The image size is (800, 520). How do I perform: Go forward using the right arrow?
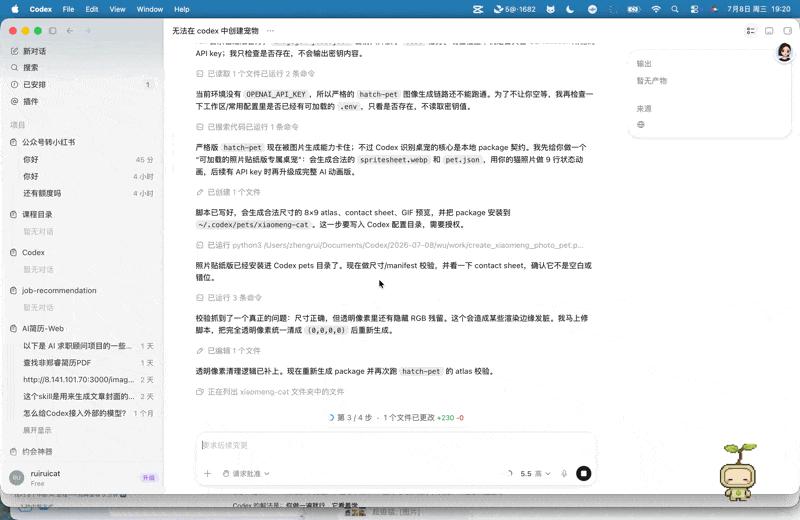tap(88, 31)
